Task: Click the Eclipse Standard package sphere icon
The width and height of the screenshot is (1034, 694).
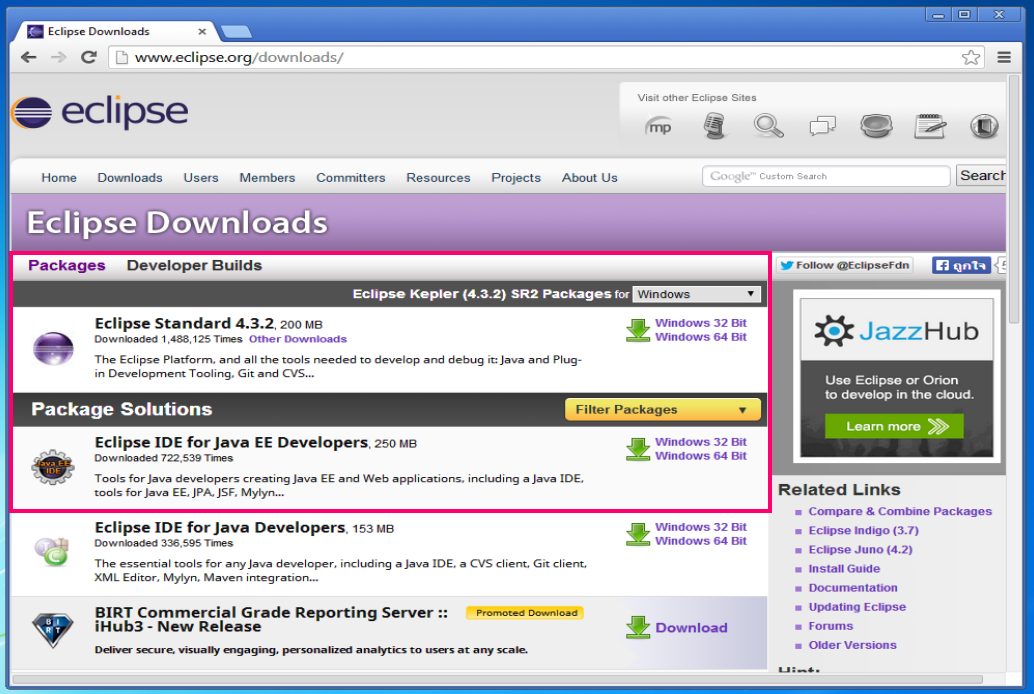Action: [x=53, y=348]
